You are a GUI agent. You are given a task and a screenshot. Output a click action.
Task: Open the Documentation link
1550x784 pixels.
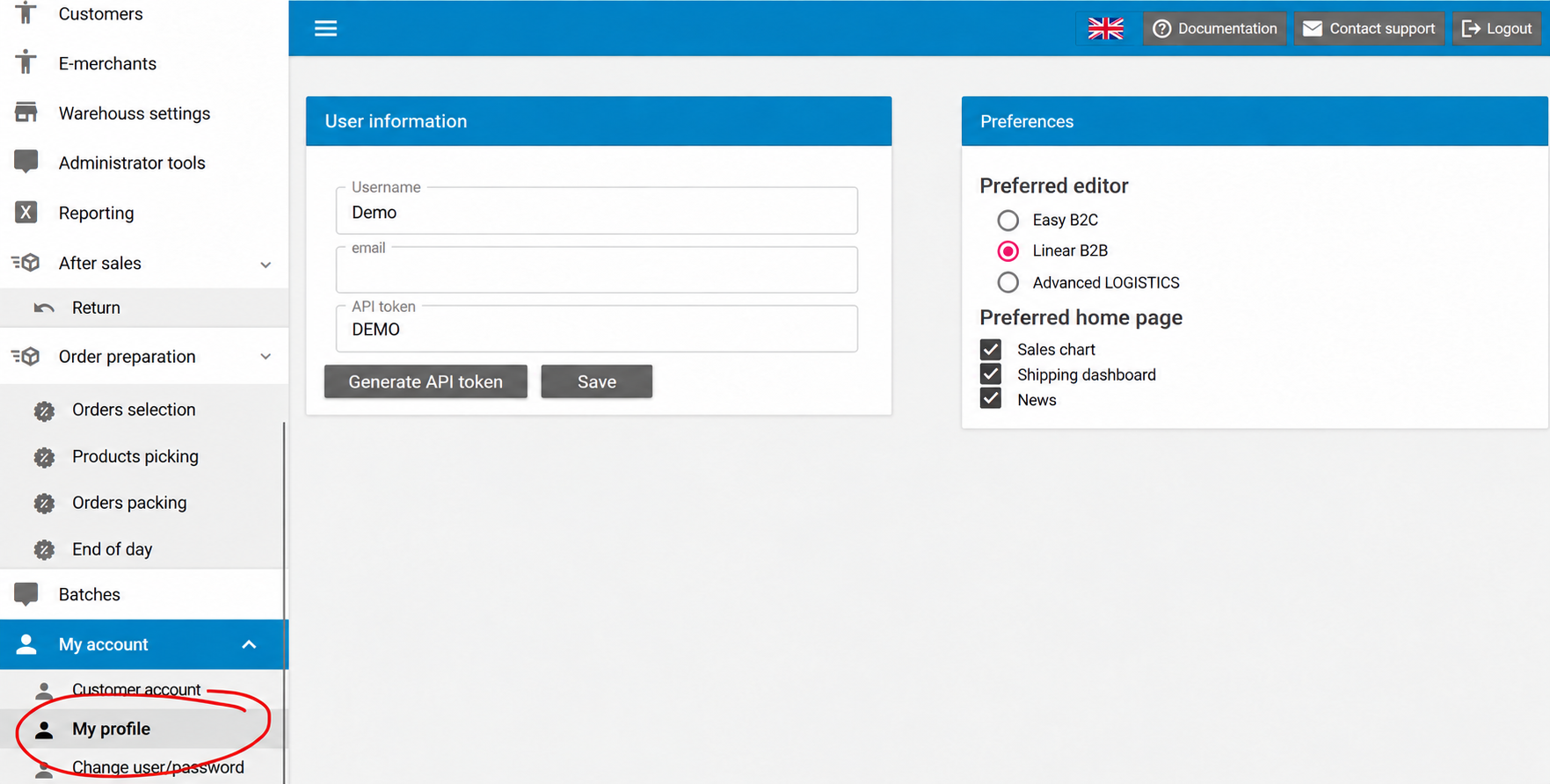(1214, 28)
